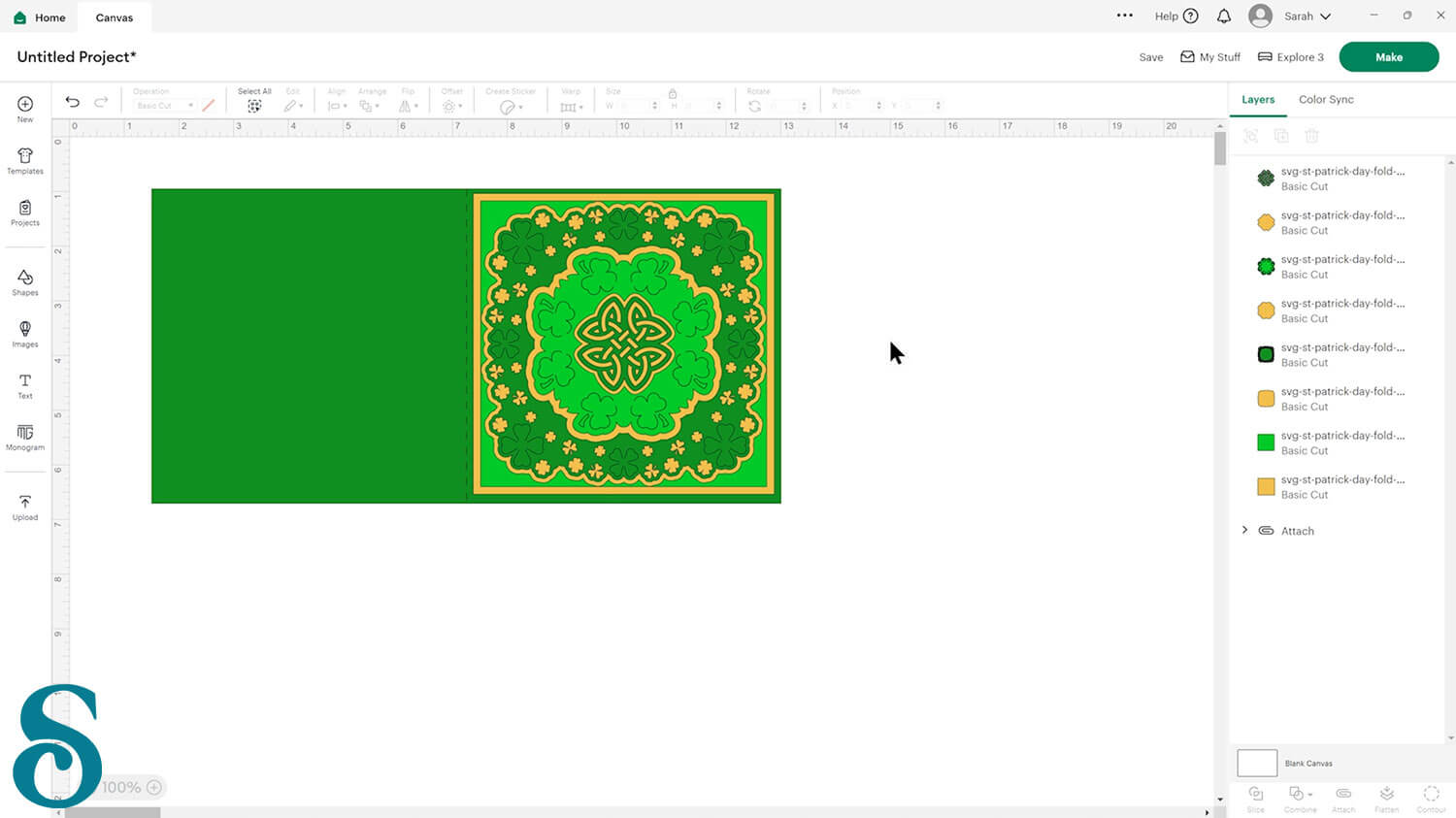Click the zoom in plus icon
1456x818 pixels.
tap(153, 787)
